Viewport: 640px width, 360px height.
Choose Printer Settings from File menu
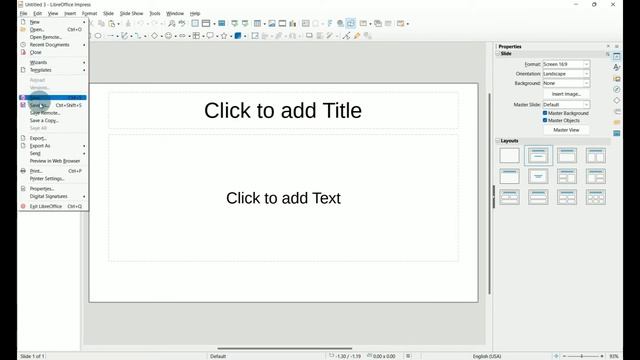point(53,179)
